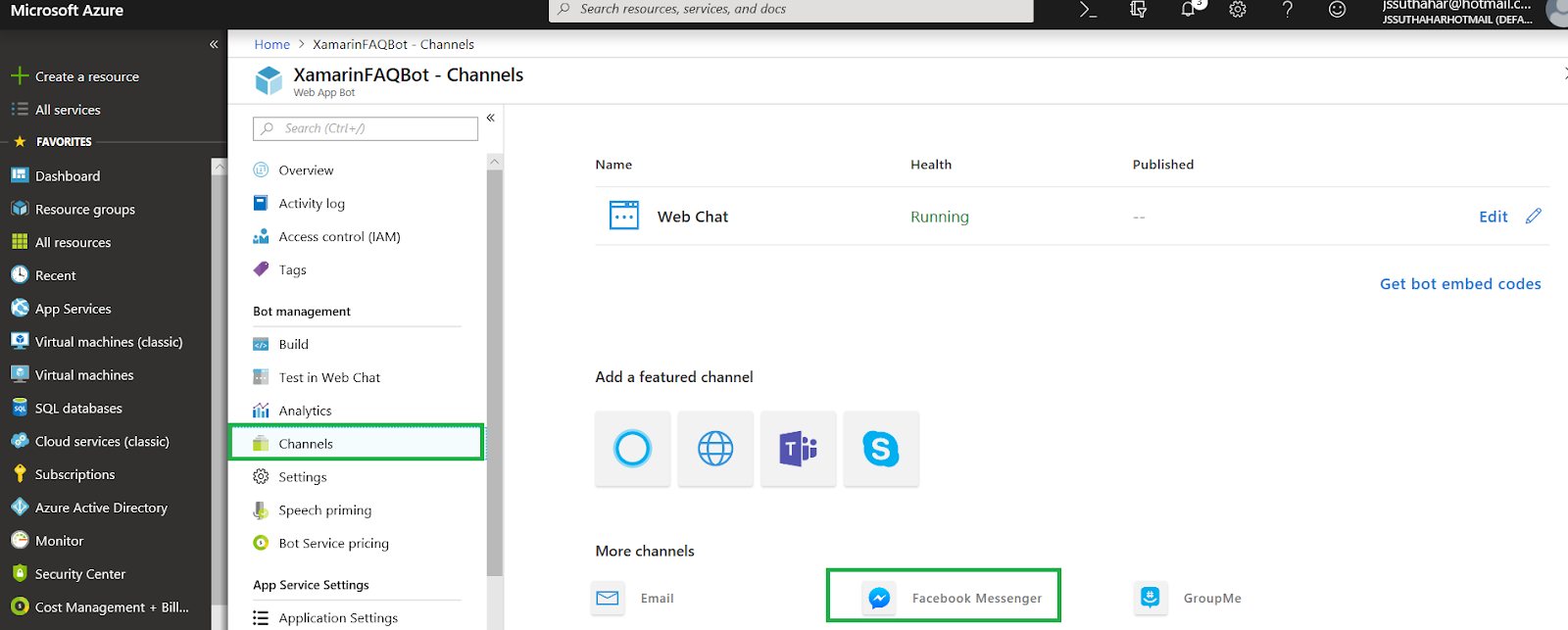
Task: Select the GroupMe channel icon
Action: (1151, 598)
